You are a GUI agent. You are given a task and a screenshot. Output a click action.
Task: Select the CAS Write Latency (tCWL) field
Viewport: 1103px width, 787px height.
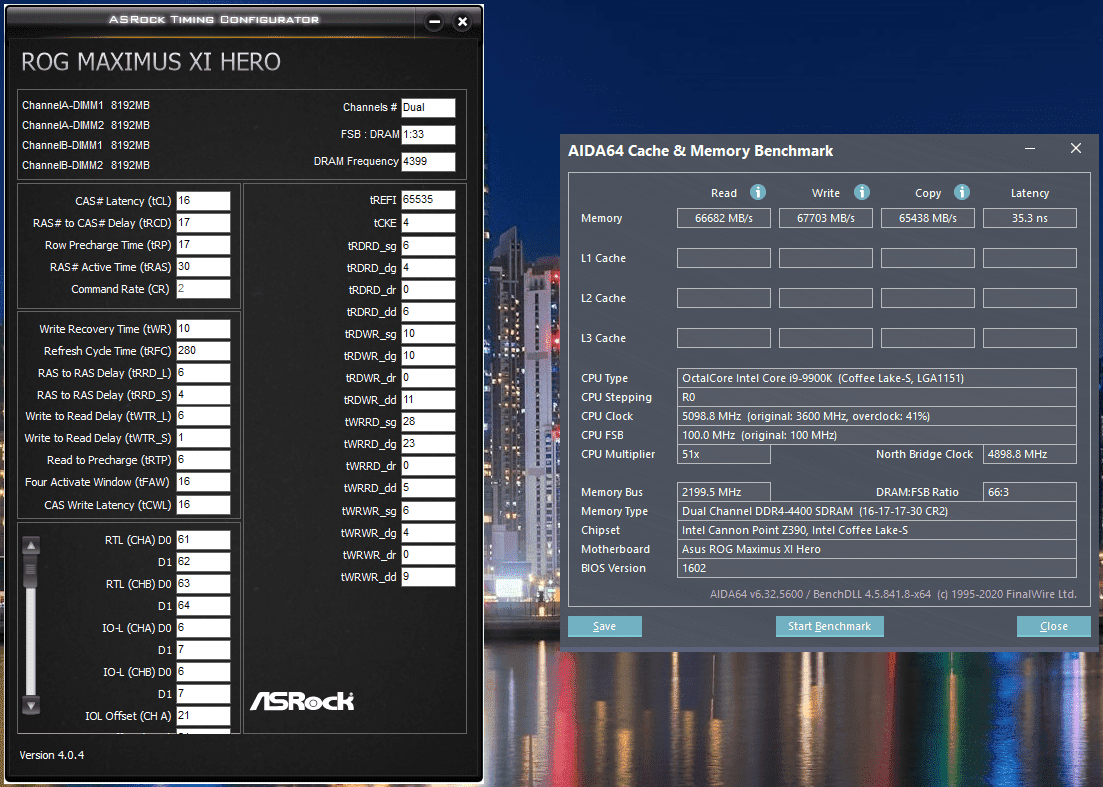coord(203,505)
